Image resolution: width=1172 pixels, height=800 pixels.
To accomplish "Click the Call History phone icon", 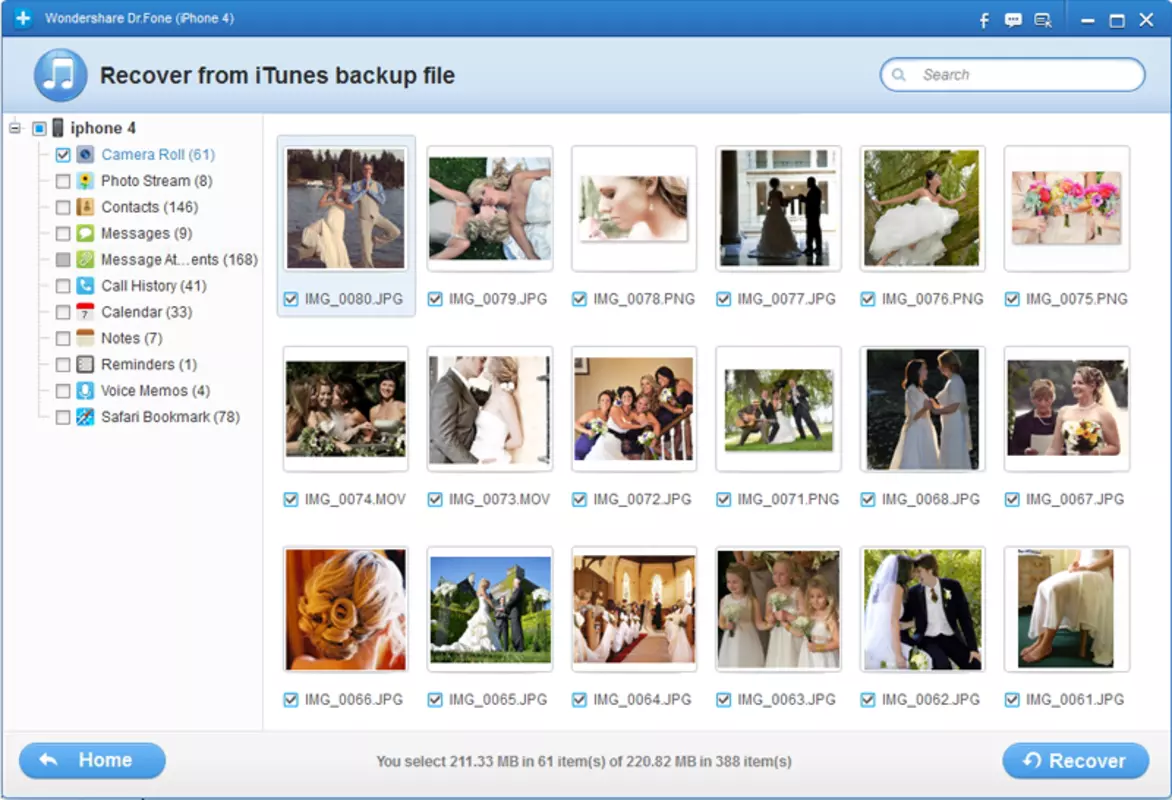I will tap(86, 286).
